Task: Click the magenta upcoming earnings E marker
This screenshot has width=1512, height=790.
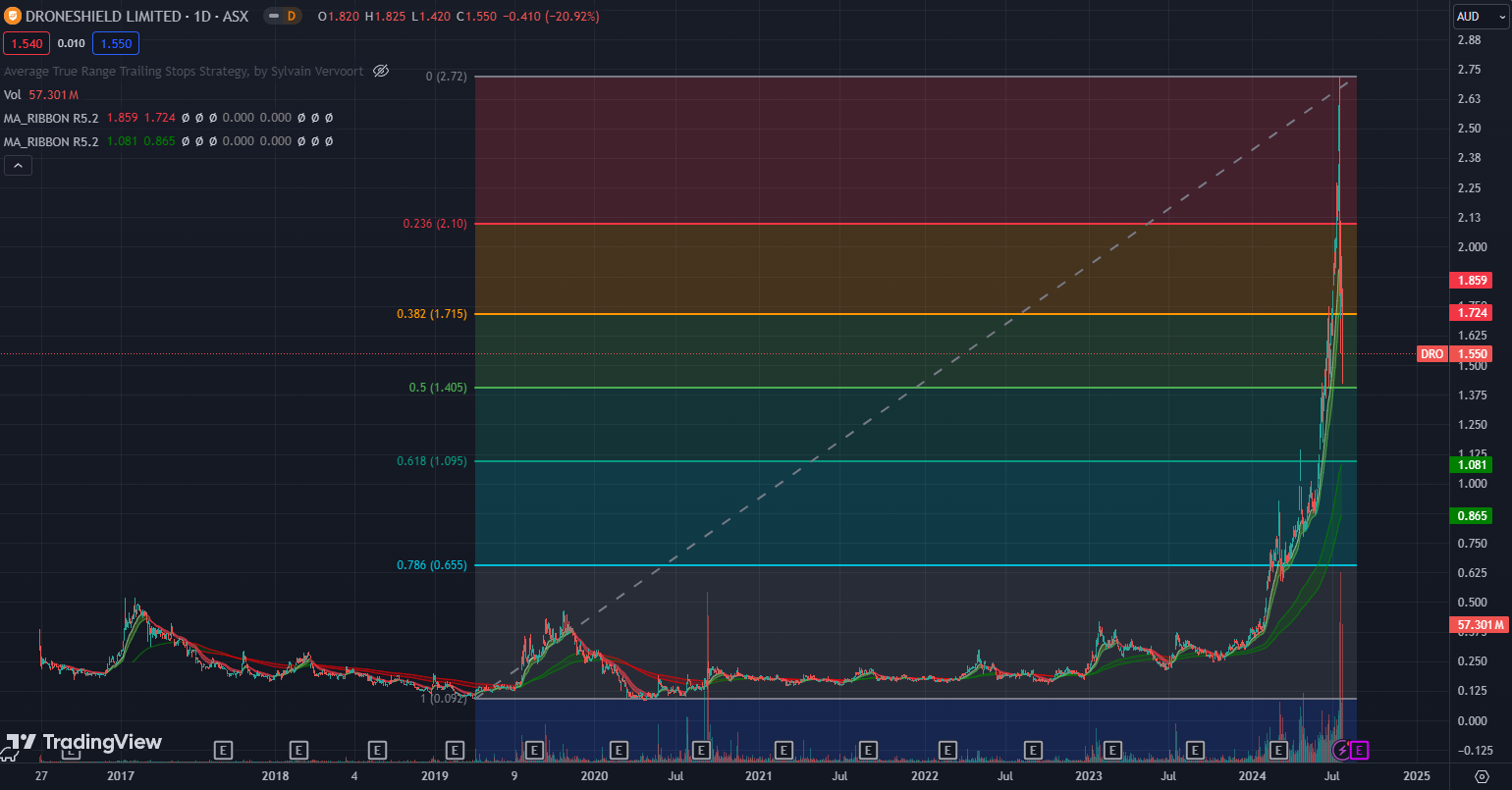Action: (1360, 751)
